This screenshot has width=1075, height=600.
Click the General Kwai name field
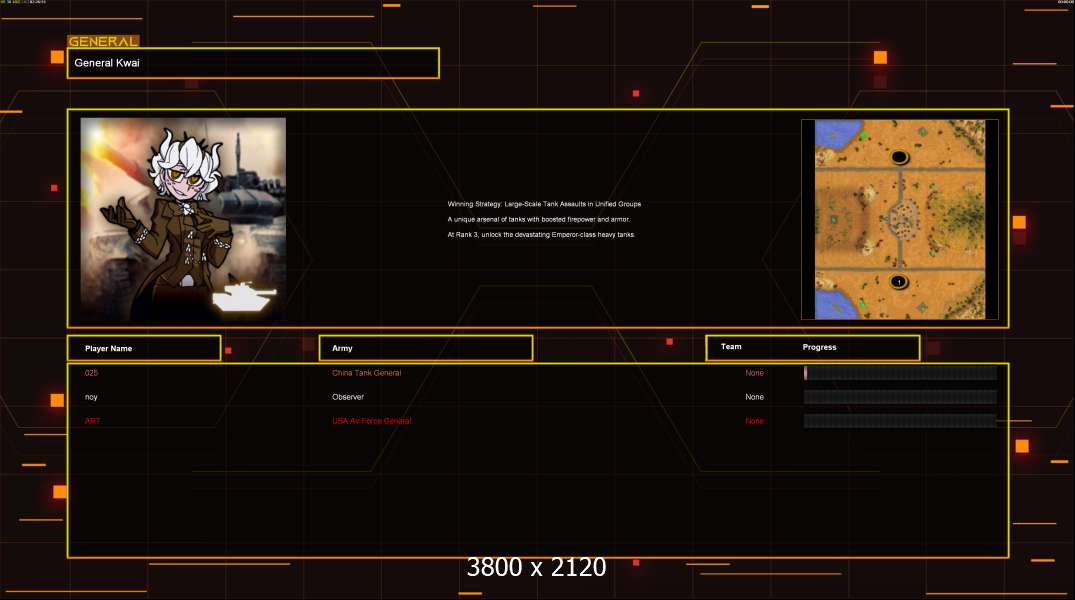253,63
